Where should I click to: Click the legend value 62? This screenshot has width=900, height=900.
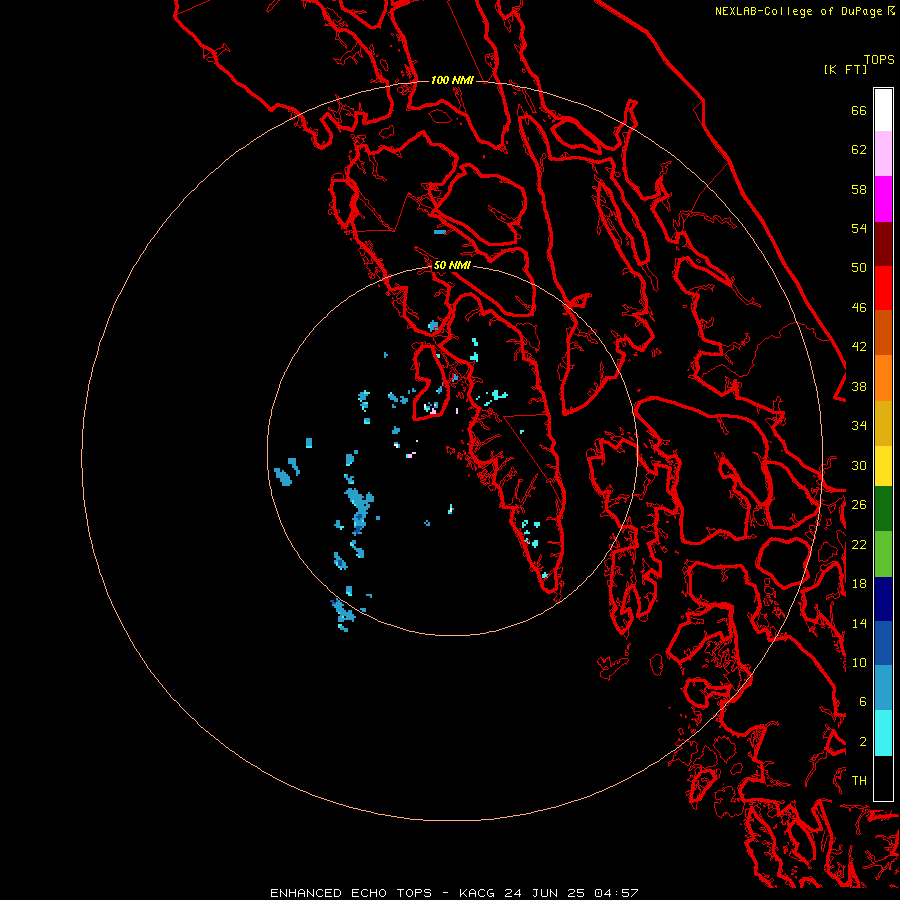click(859, 150)
